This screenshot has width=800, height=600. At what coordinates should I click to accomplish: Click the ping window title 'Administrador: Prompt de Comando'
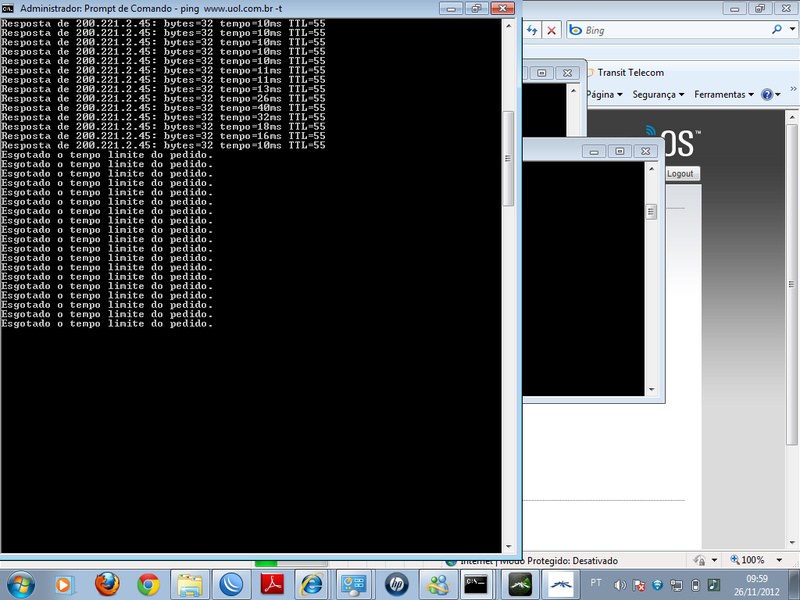click(96, 9)
